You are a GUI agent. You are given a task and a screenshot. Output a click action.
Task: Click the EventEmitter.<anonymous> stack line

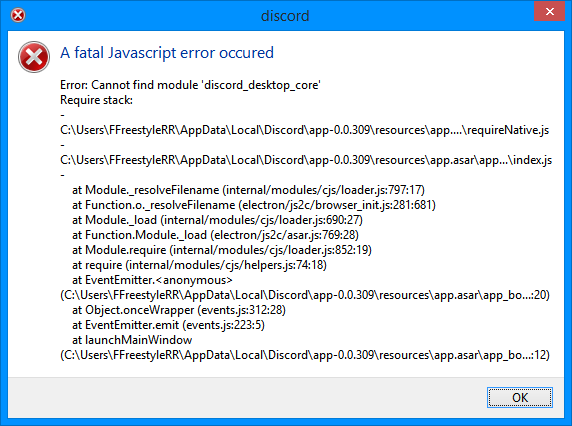pos(152,280)
